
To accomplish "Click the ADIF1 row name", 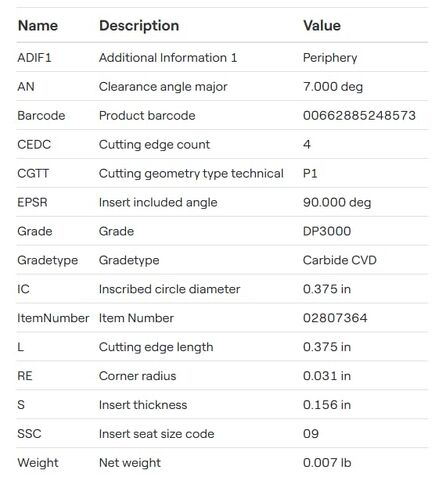I will pos(34,58).
